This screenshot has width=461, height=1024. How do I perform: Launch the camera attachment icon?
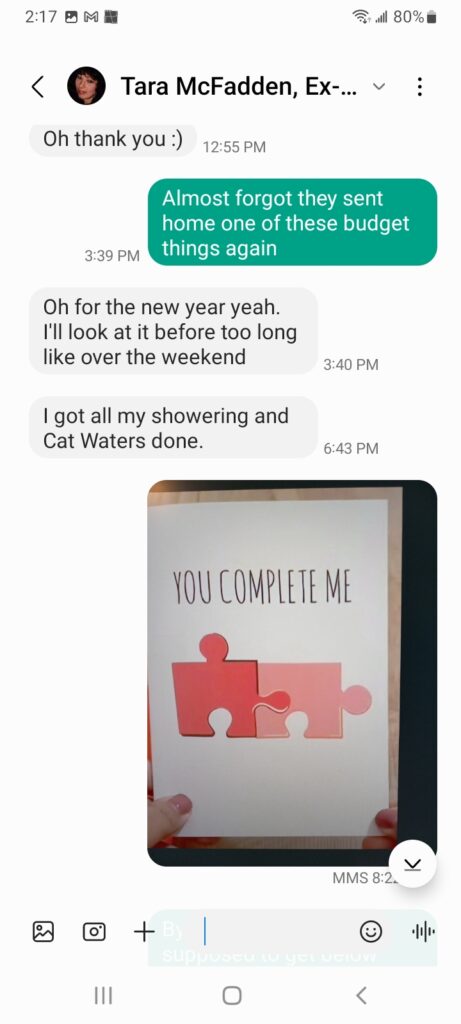94,932
